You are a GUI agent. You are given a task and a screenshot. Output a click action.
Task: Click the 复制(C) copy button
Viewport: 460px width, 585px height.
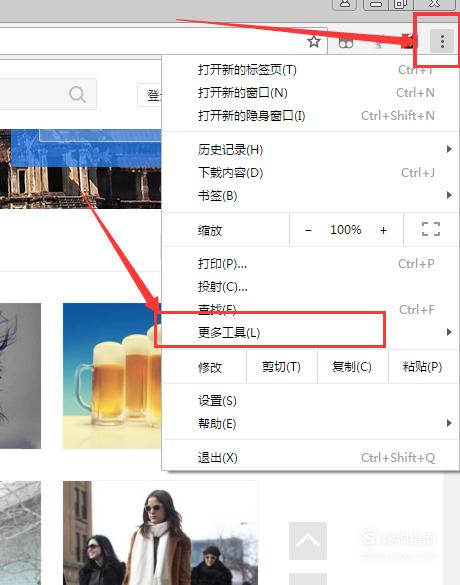(353, 367)
